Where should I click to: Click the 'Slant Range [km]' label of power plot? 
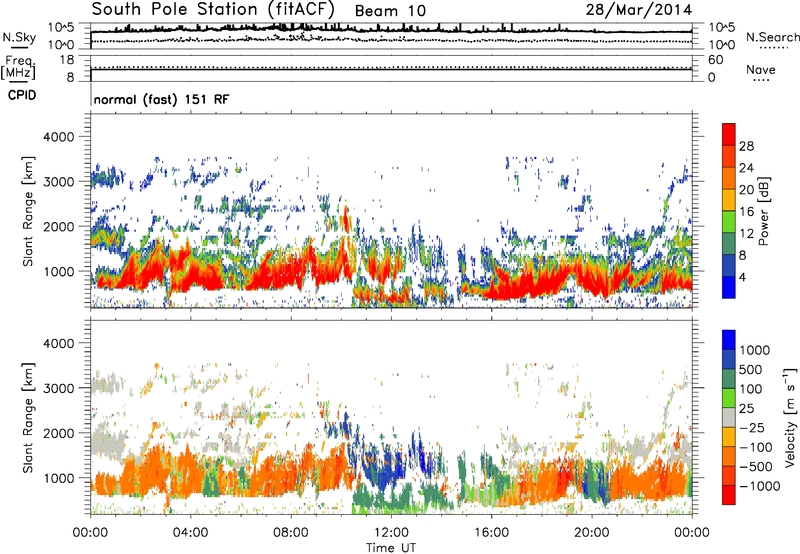click(28, 211)
